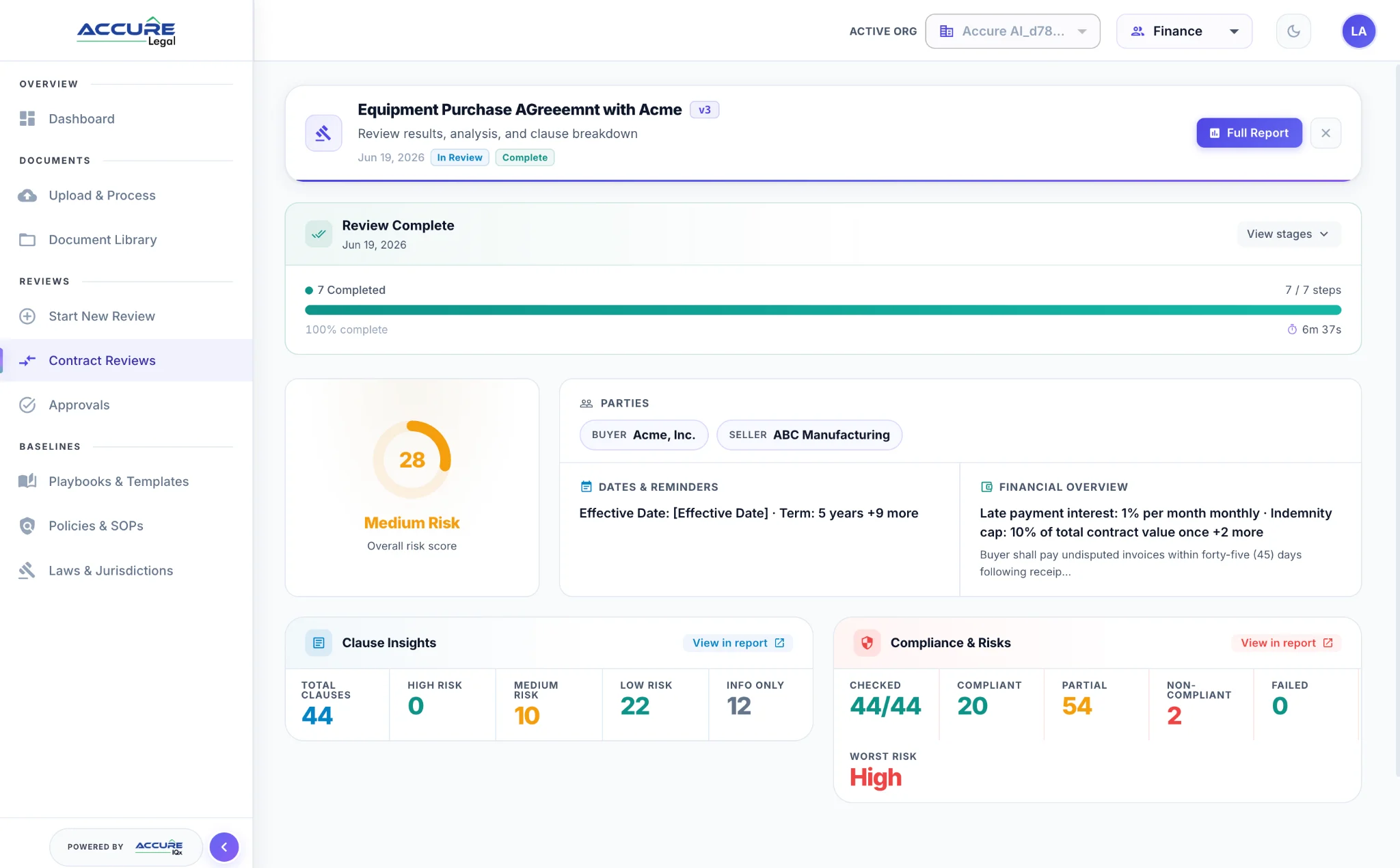Select Start New Review
1400x868 pixels.
point(126,316)
